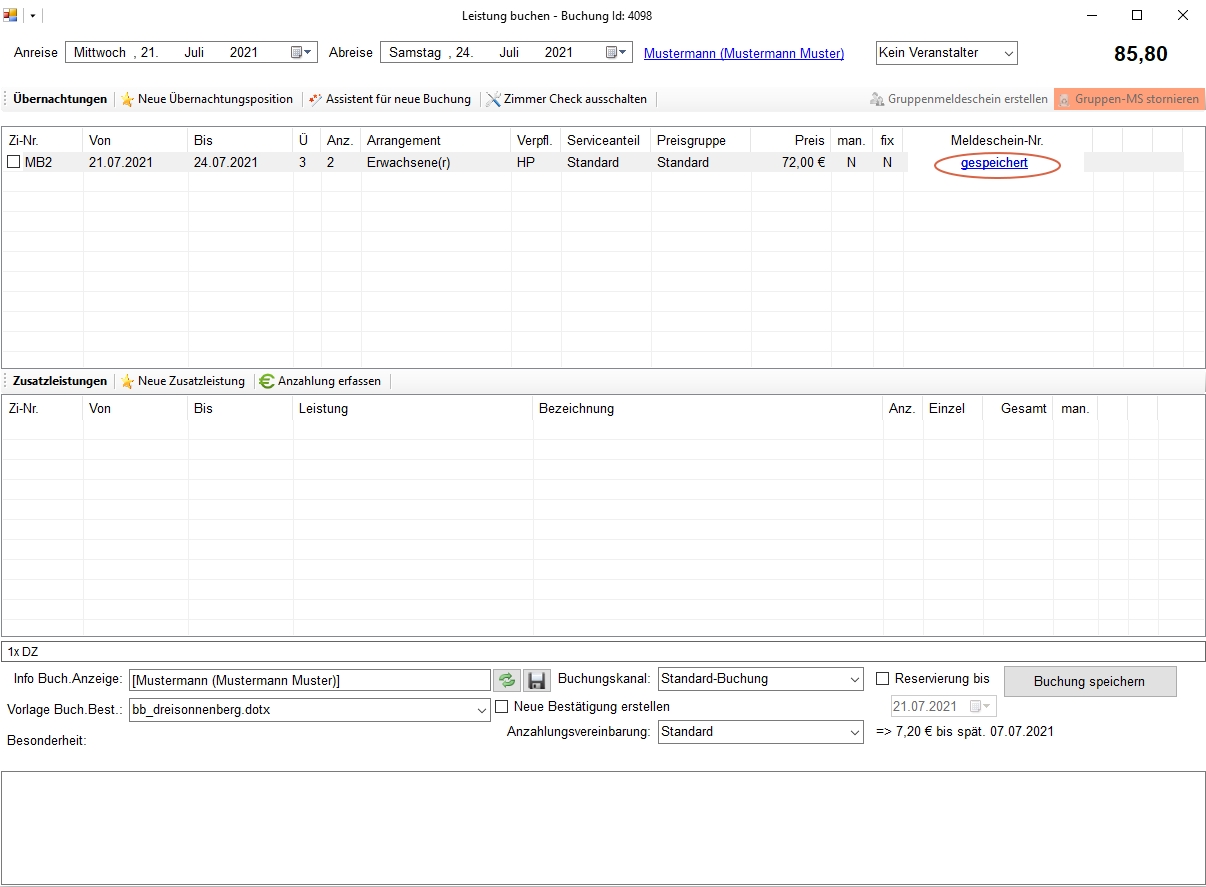1206x887 pixels.
Task: Expand the Kein Veranstalter dropdown
Action: click(x=1007, y=53)
